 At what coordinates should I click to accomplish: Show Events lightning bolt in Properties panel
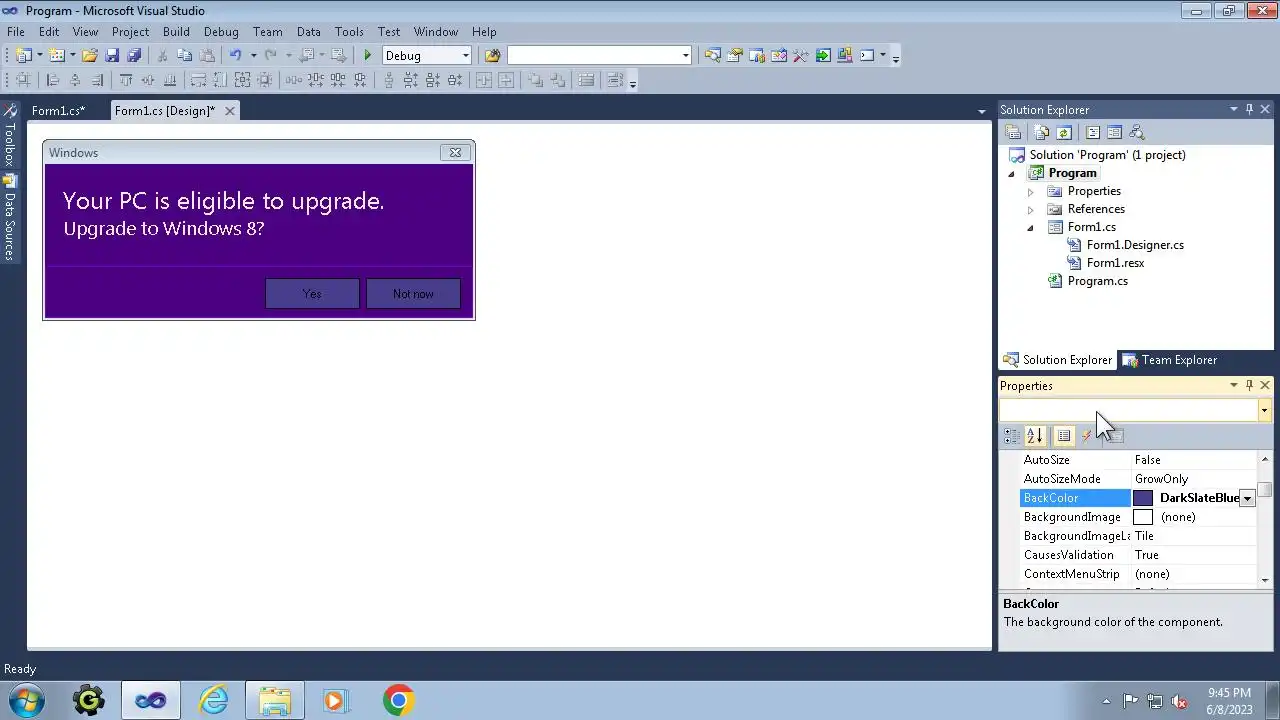(x=1087, y=436)
